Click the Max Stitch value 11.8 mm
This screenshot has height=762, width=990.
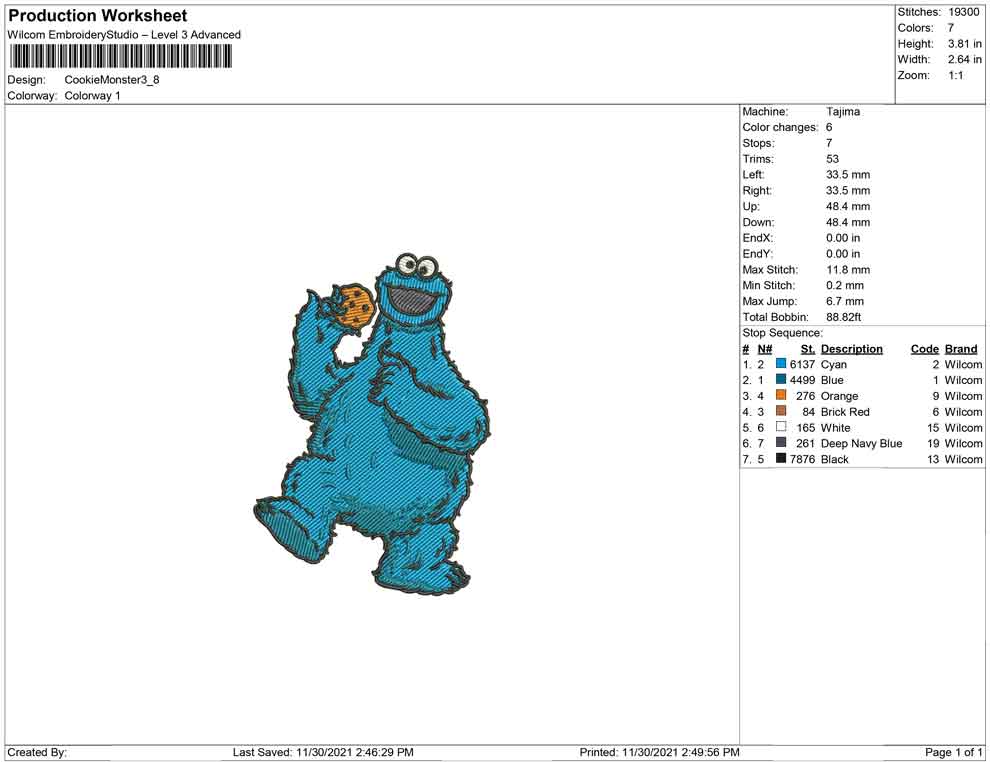[848, 270]
